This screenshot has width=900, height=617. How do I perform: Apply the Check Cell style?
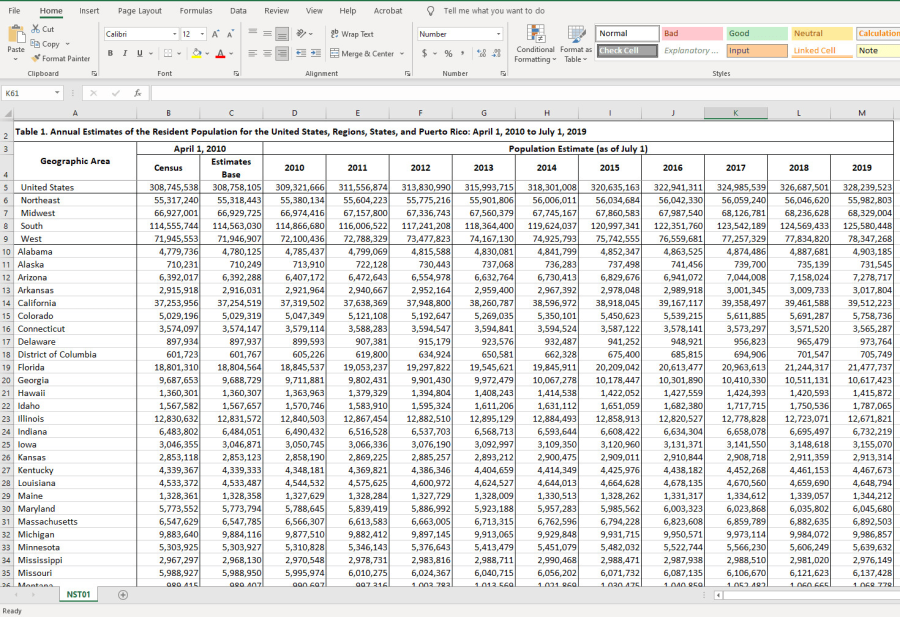(627, 51)
